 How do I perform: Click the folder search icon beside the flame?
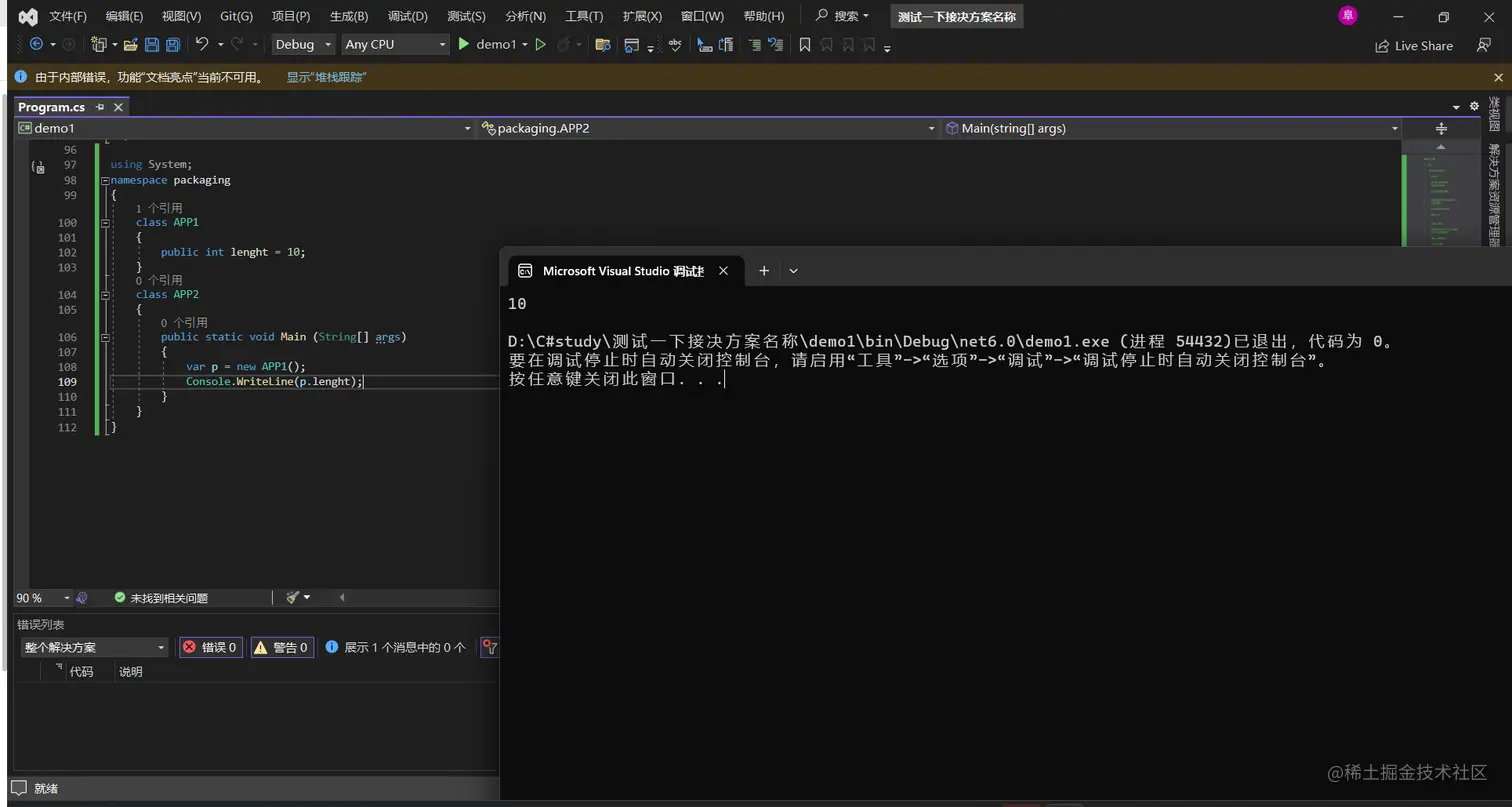(602, 44)
